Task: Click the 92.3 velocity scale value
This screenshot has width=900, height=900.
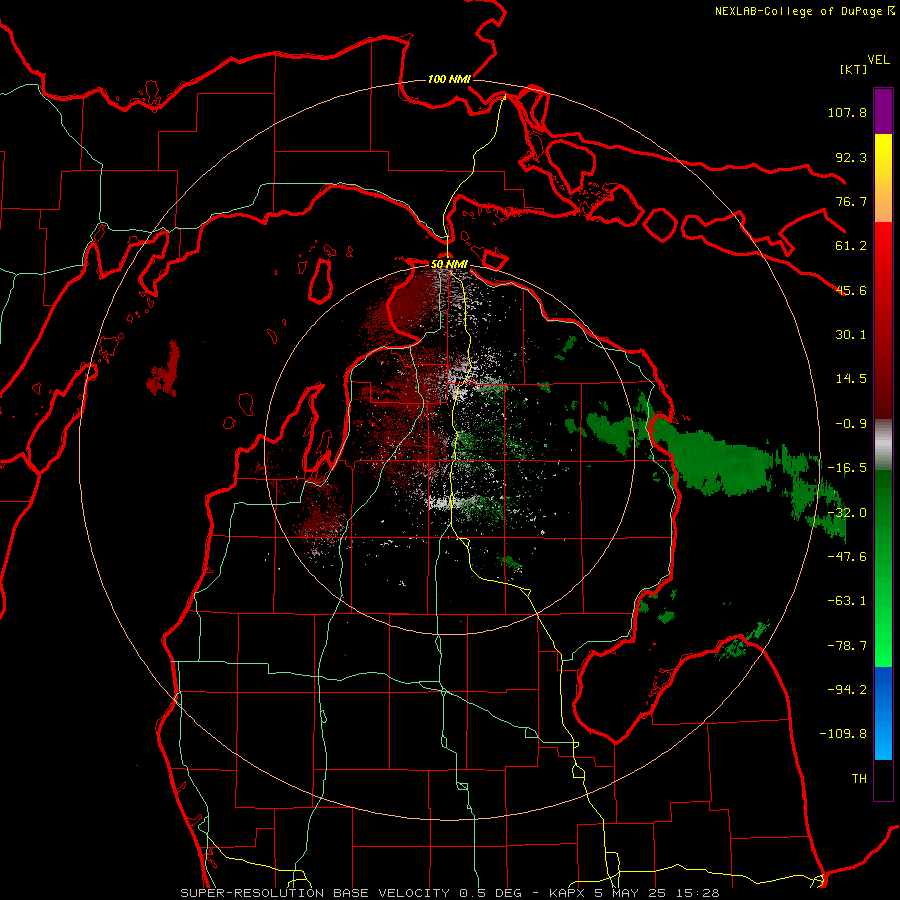Action: (851, 157)
